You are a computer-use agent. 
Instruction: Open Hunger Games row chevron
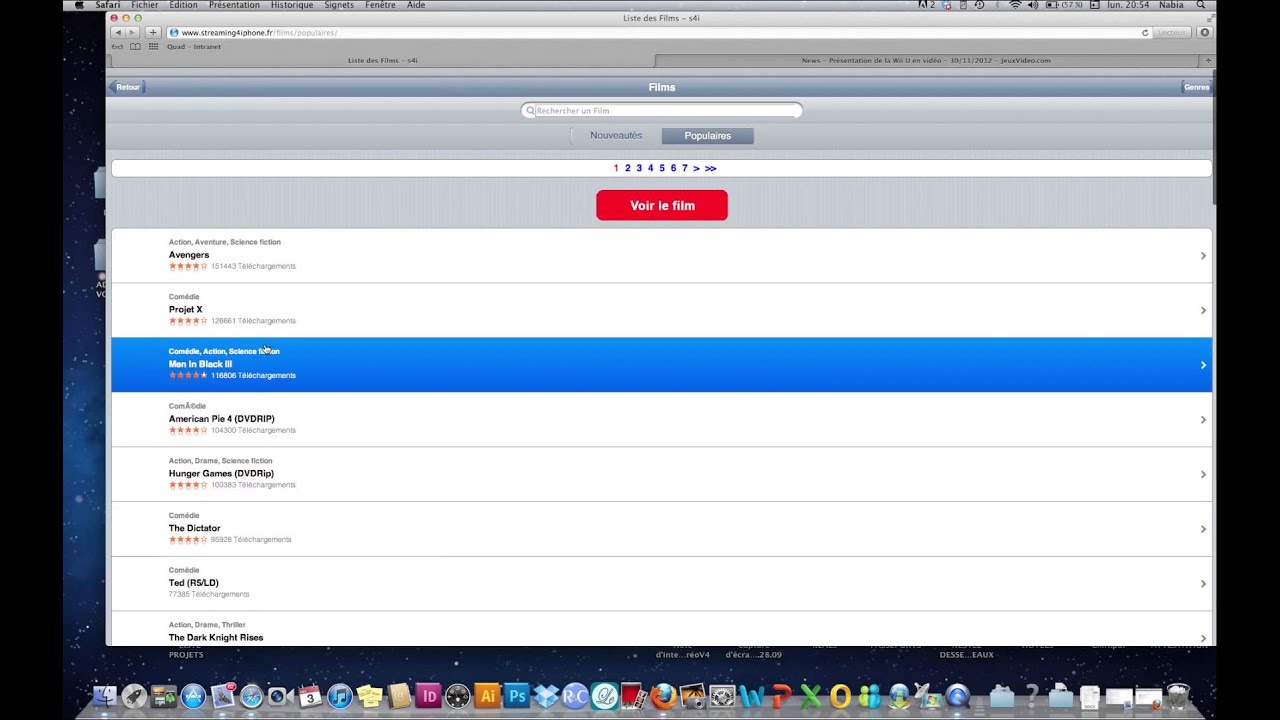[x=1203, y=474]
